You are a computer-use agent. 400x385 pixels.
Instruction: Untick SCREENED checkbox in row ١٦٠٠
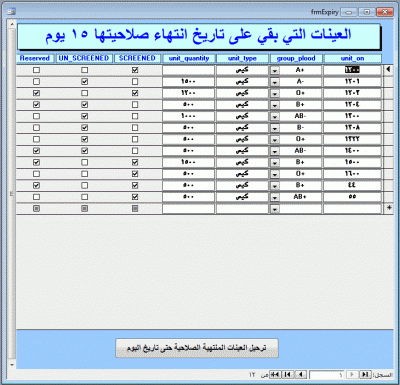[135, 174]
